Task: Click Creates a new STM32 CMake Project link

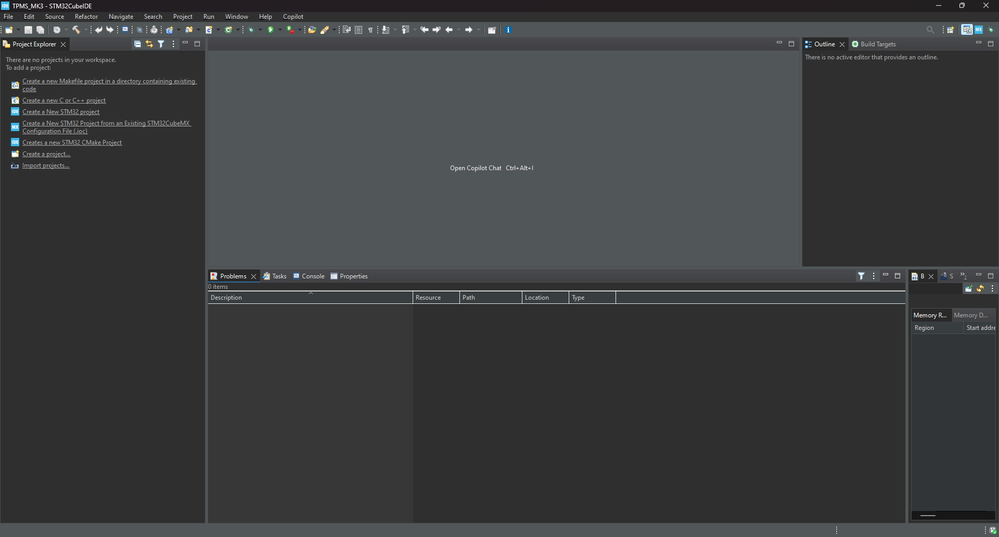Action: click(x=72, y=142)
